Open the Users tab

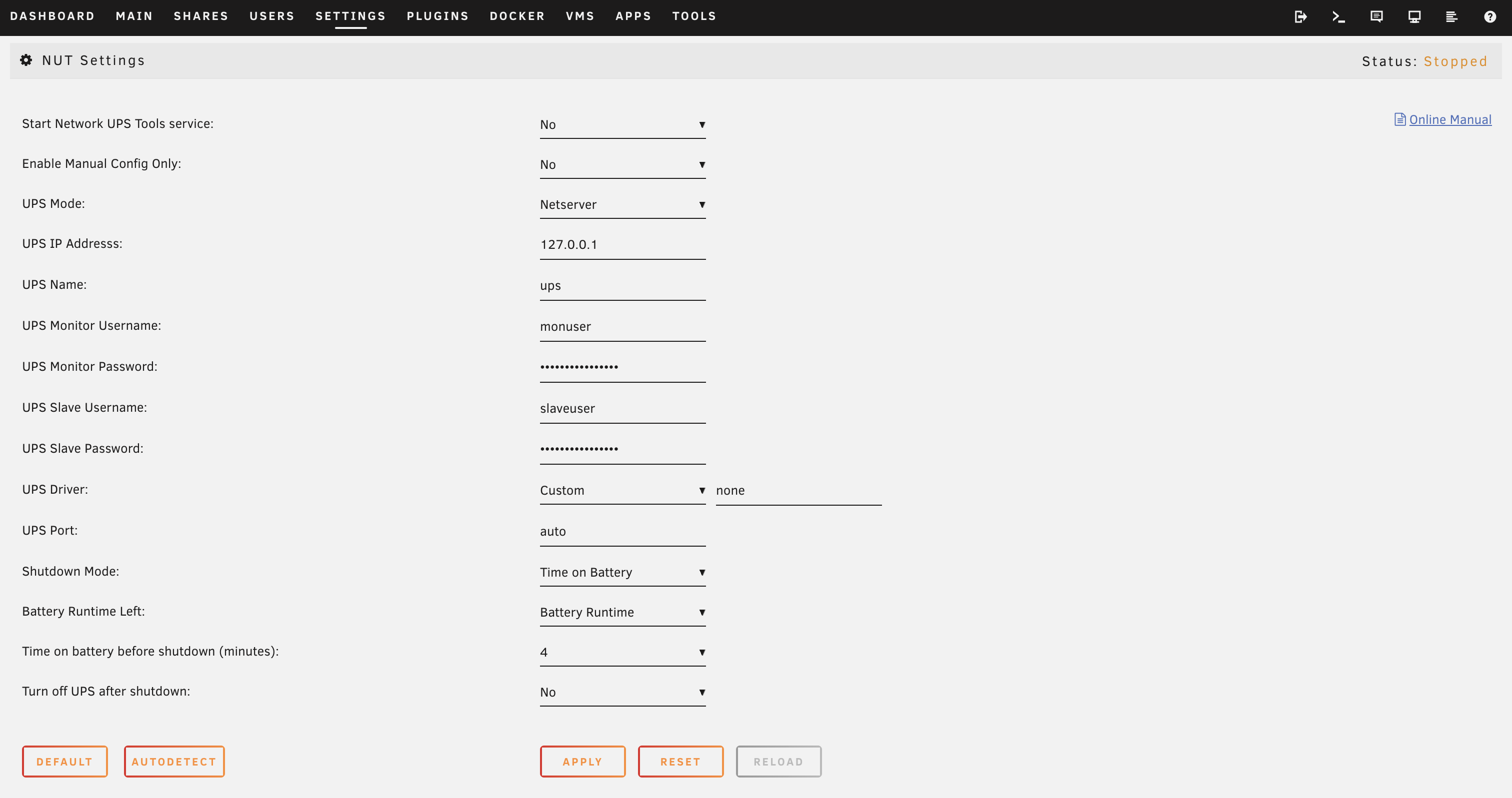point(272,16)
